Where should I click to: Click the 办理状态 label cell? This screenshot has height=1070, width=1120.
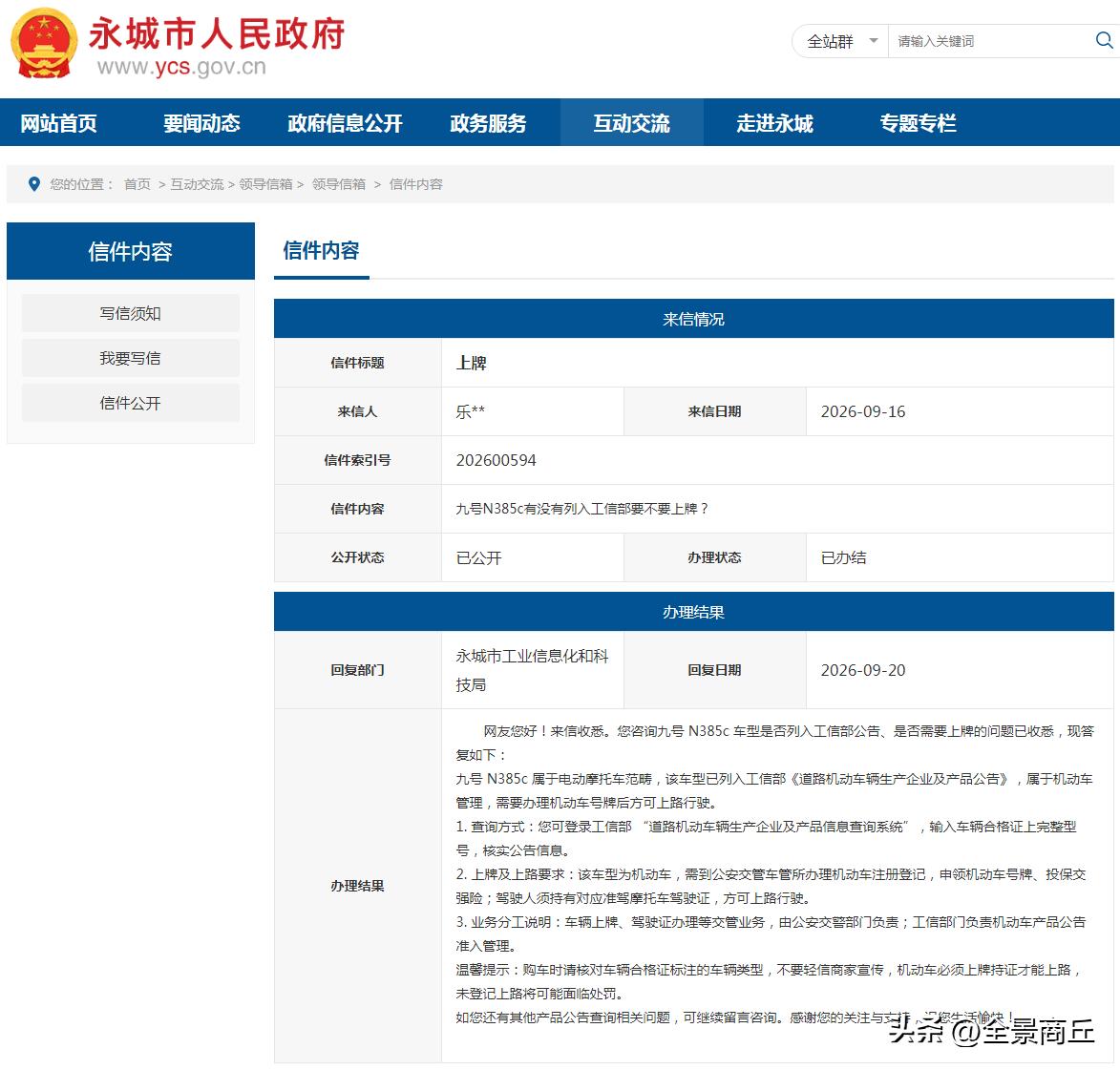(714, 557)
